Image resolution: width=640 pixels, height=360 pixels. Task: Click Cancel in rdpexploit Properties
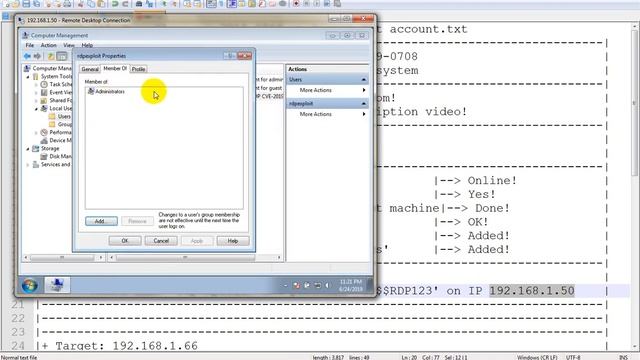(x=161, y=241)
